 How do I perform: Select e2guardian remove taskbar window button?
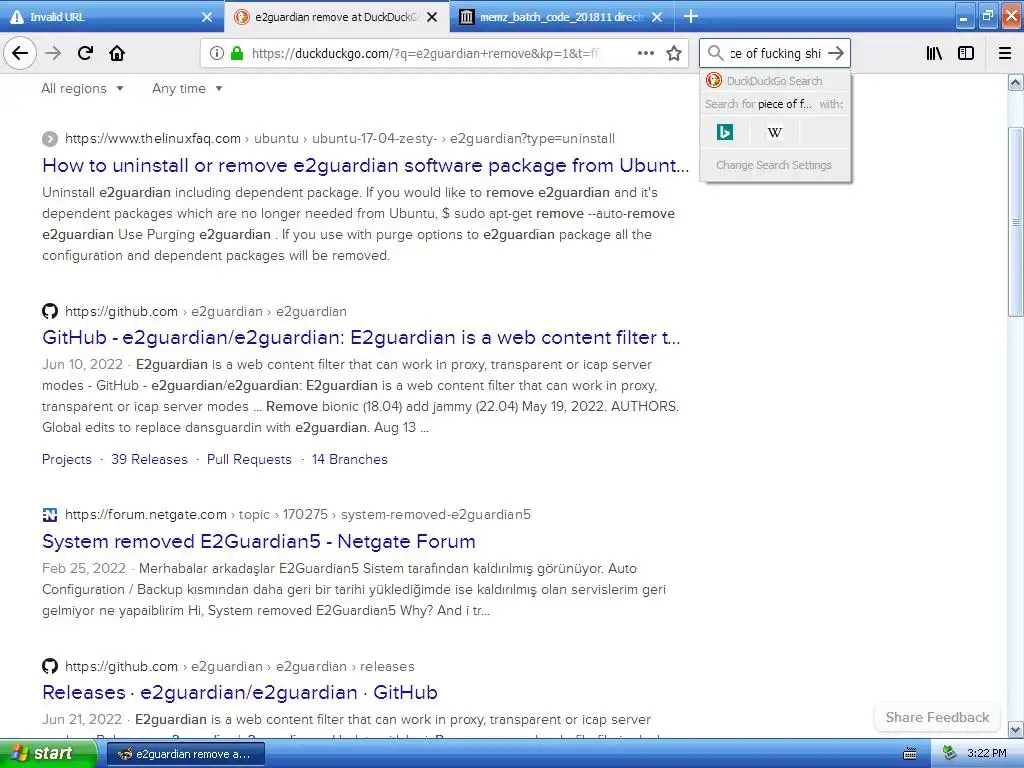click(186, 754)
